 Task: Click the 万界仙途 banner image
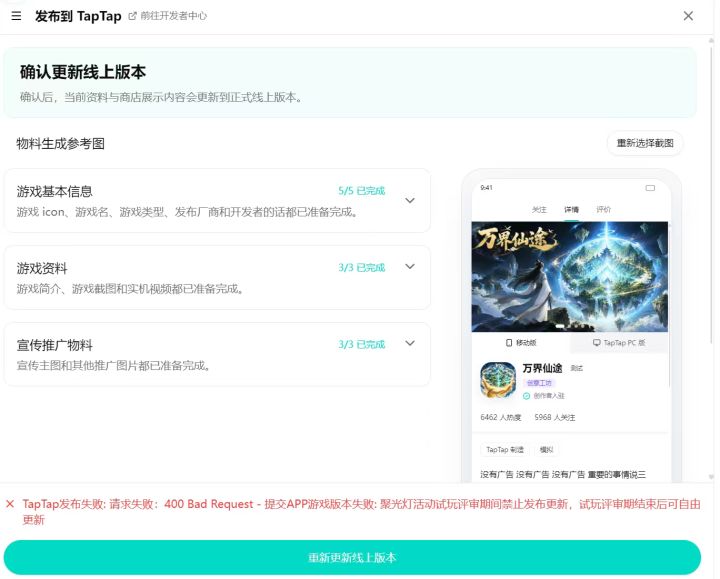tap(570, 276)
